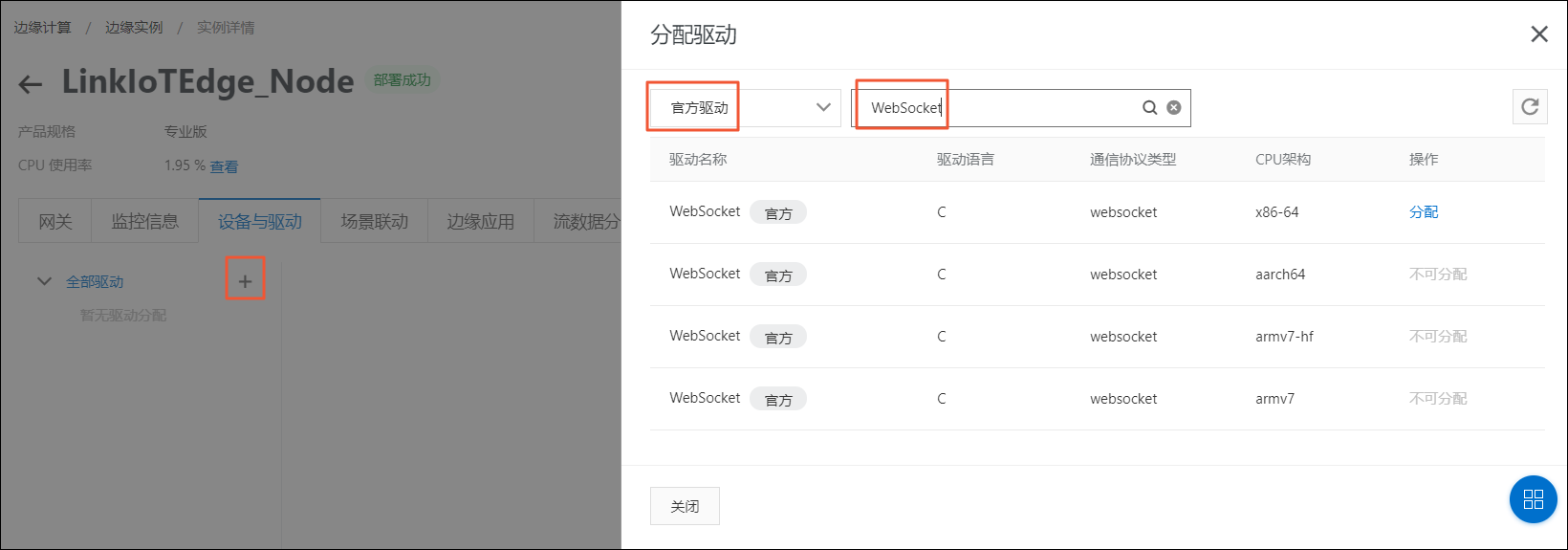Click the 通信协议类型 column header
This screenshot has height=550, width=1568.
1133,160
